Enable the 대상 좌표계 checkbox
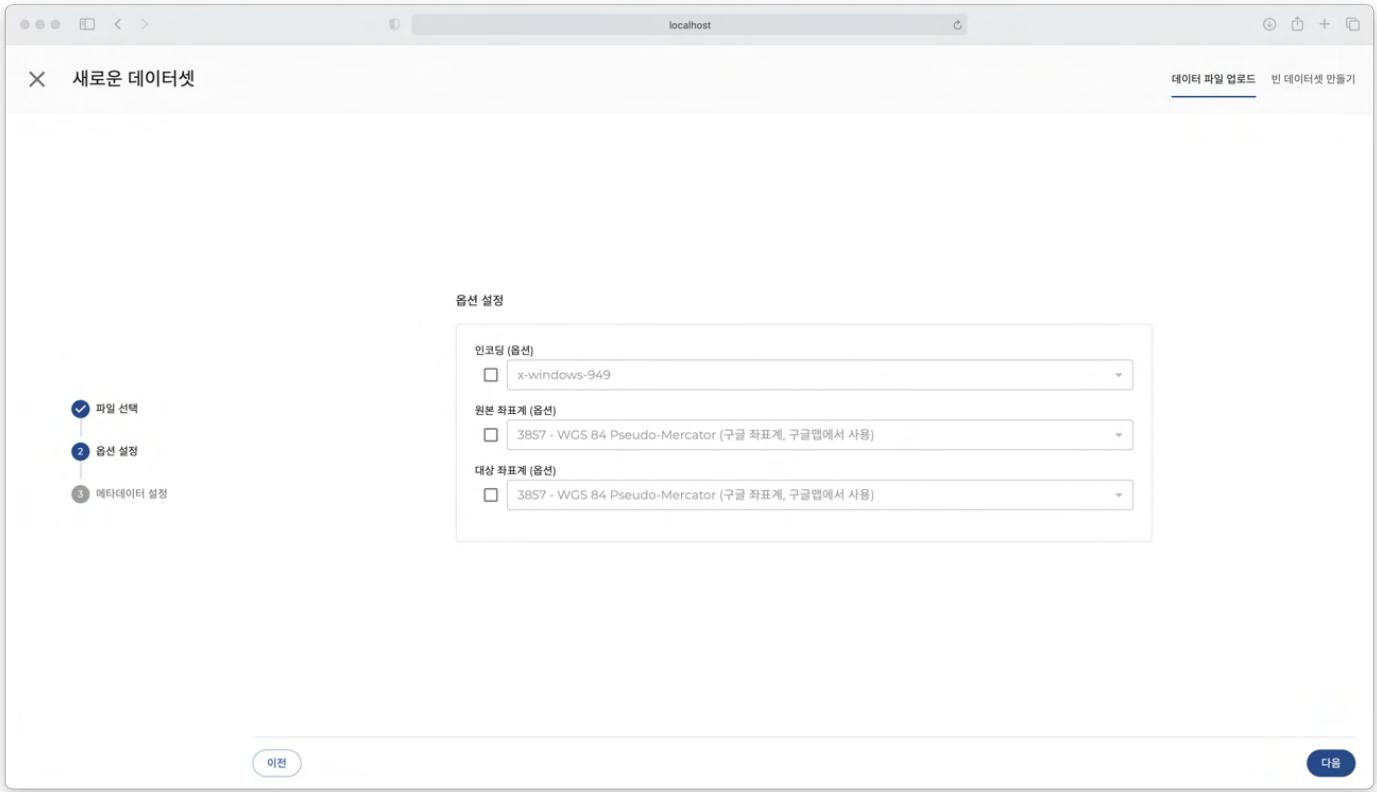Image resolution: width=1377 pixels, height=792 pixels. coord(490,495)
